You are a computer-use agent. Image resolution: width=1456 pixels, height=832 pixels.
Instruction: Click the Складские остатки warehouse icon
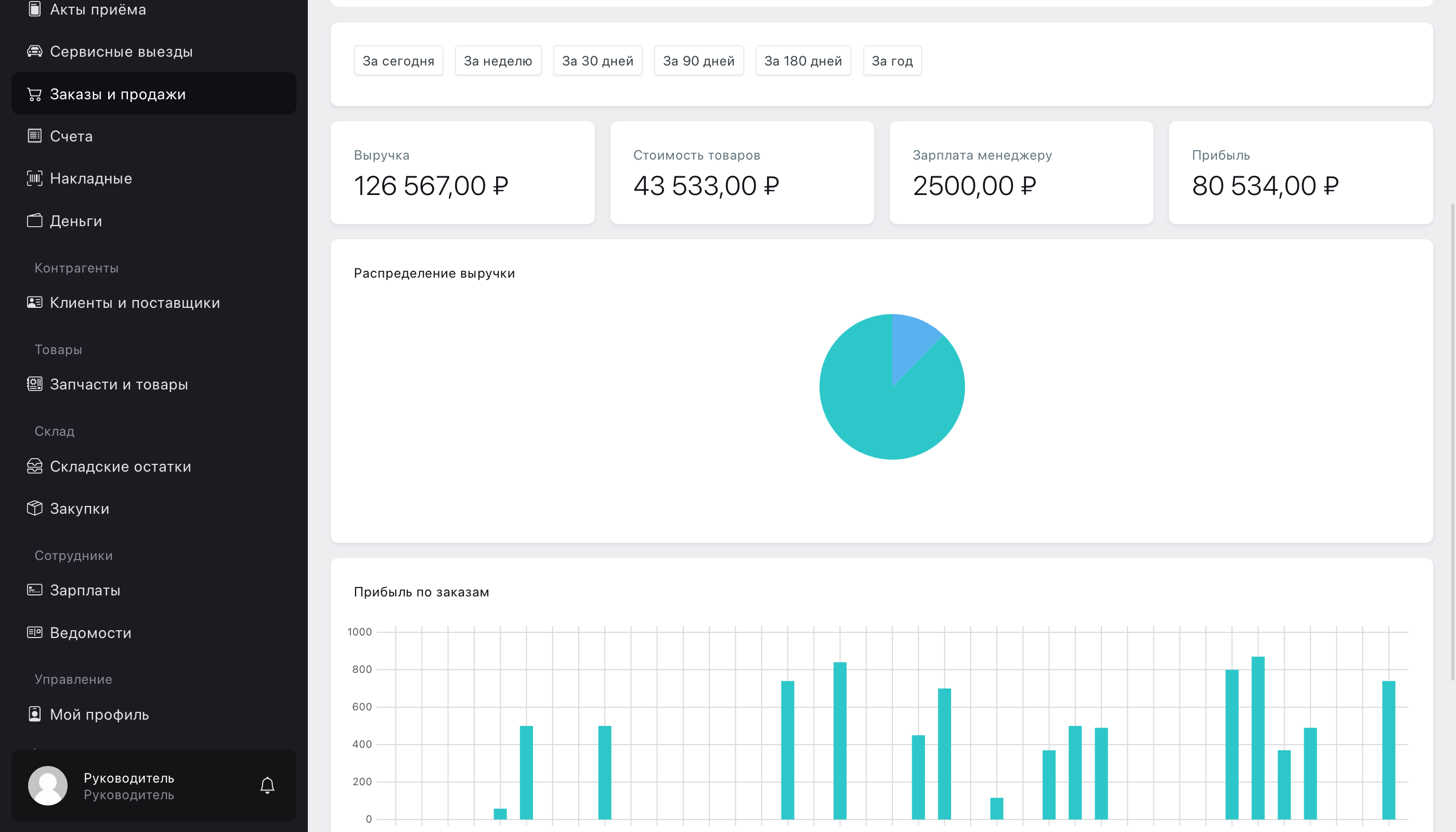click(34, 466)
